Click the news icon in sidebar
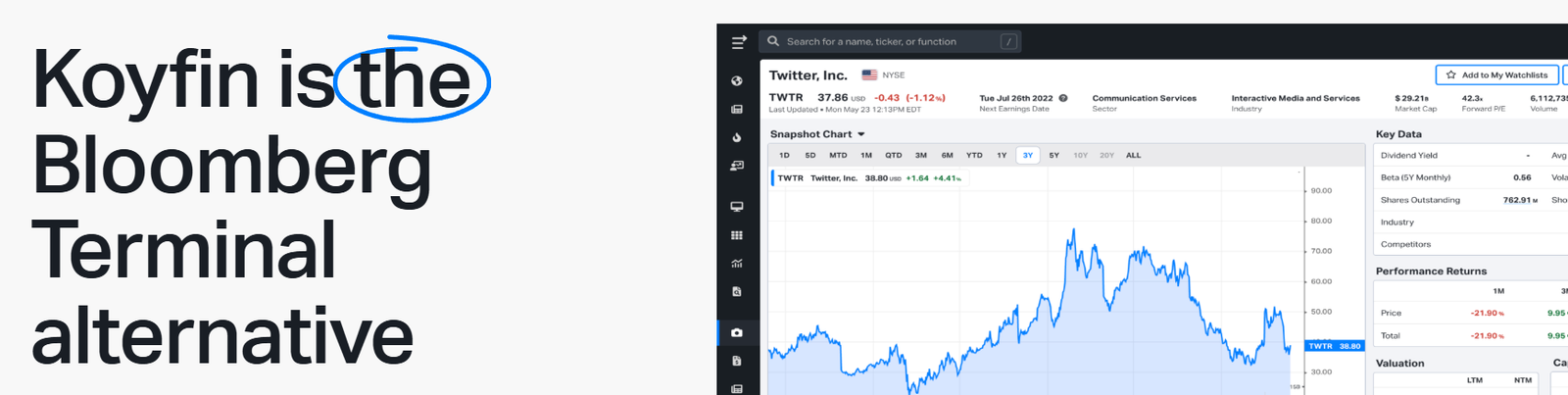The image size is (1568, 395). 737,109
